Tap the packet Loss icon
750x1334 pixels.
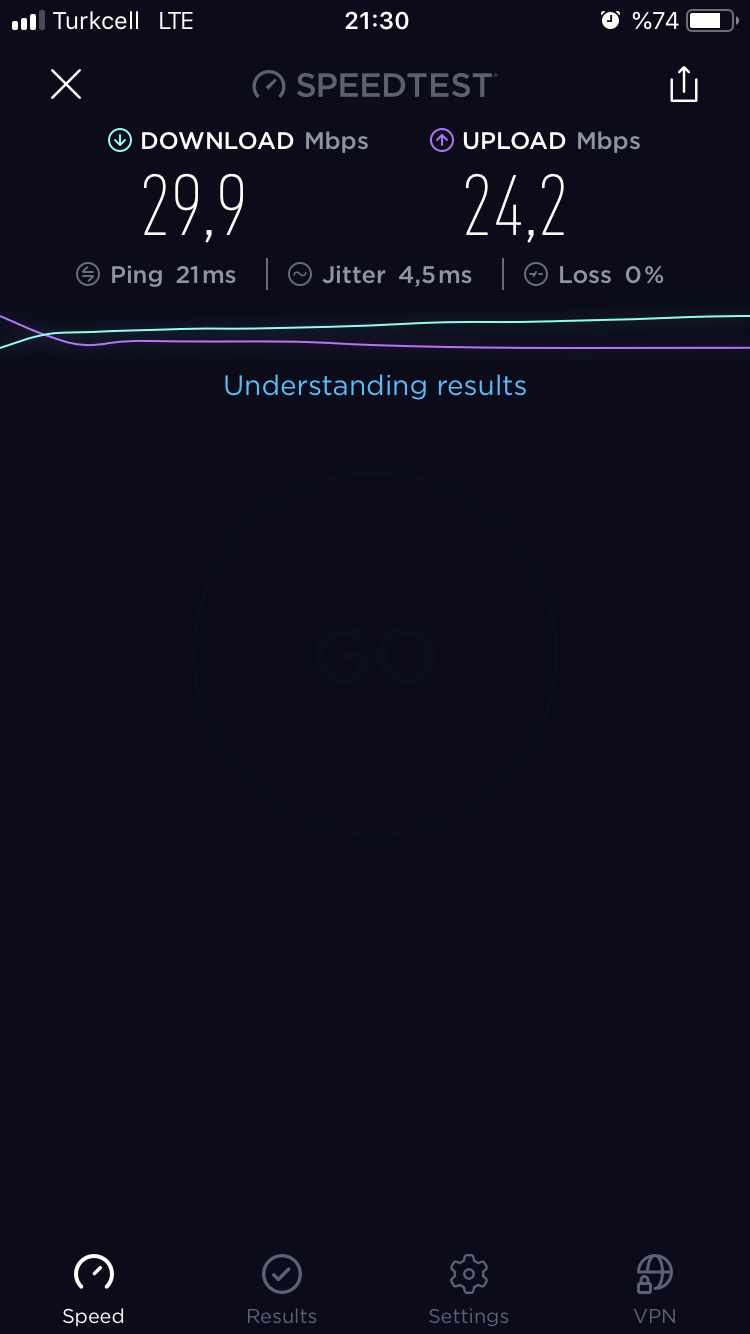click(x=536, y=275)
